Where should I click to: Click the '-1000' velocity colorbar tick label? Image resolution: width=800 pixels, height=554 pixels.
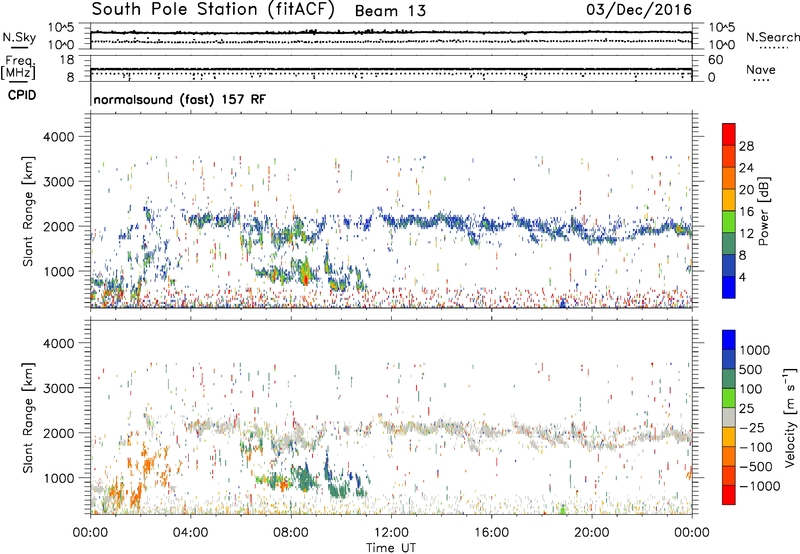pos(759,486)
